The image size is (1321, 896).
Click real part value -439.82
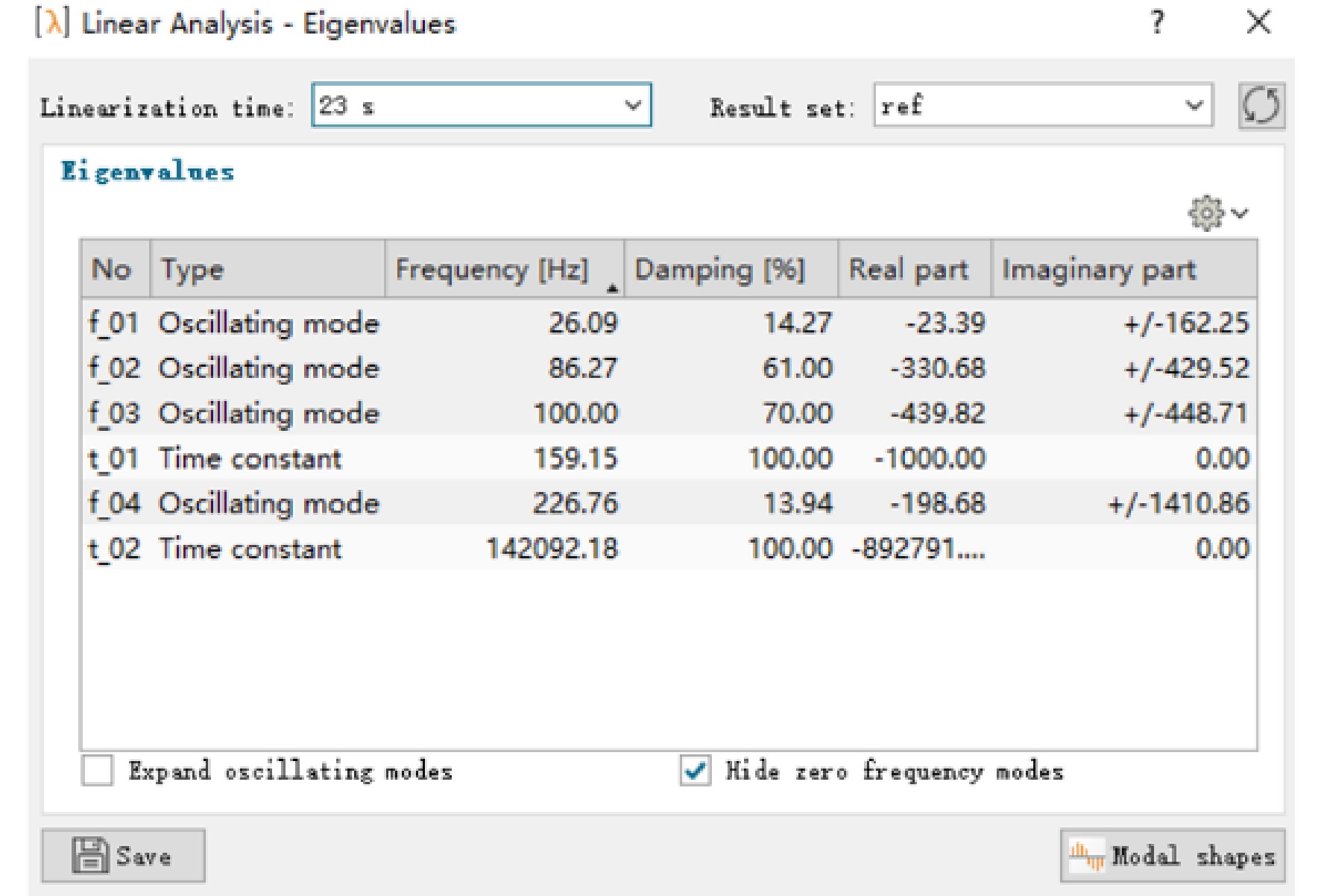pyautogui.click(x=938, y=413)
